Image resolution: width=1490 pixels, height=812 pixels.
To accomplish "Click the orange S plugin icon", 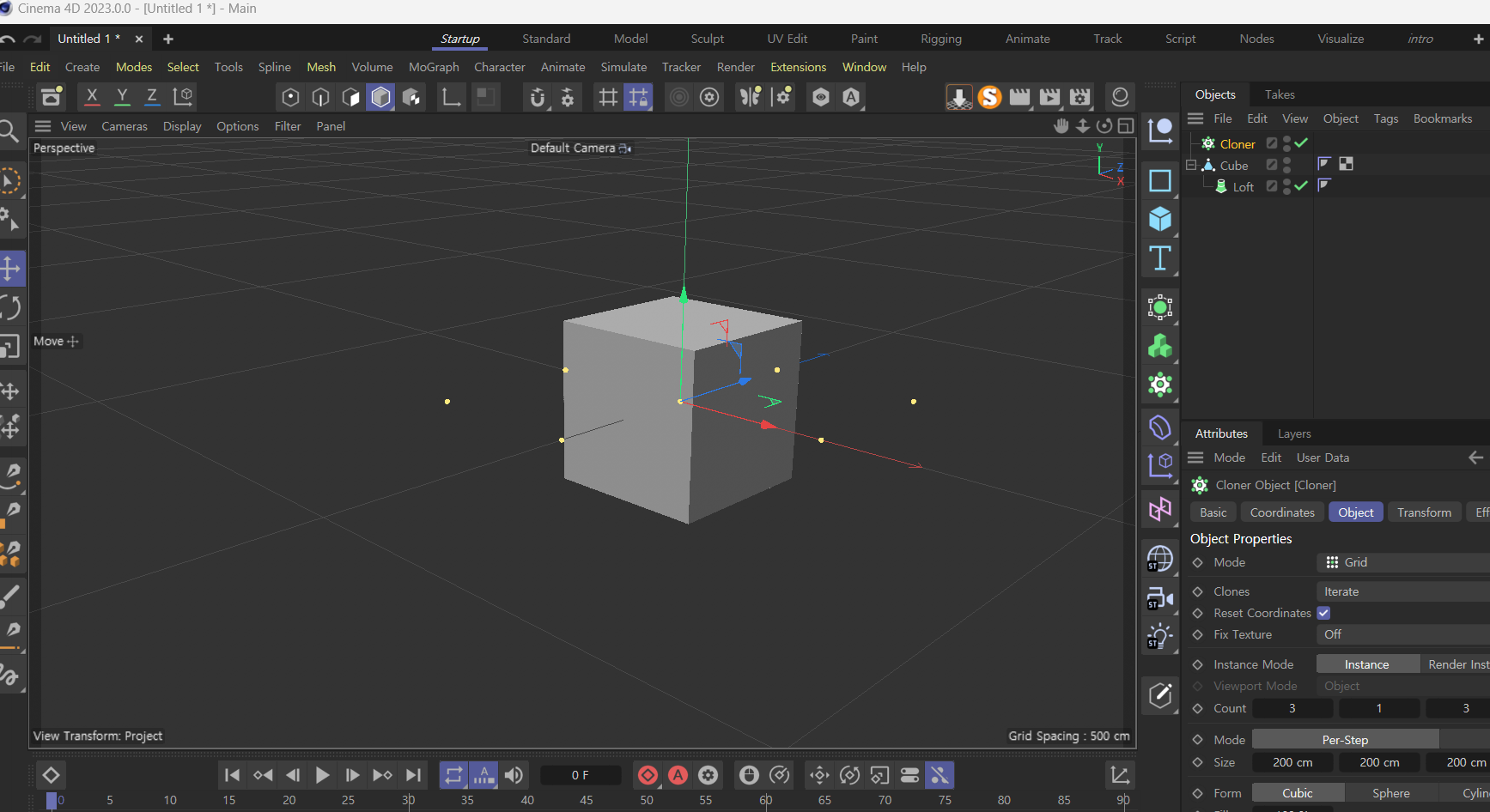I will (x=989, y=97).
